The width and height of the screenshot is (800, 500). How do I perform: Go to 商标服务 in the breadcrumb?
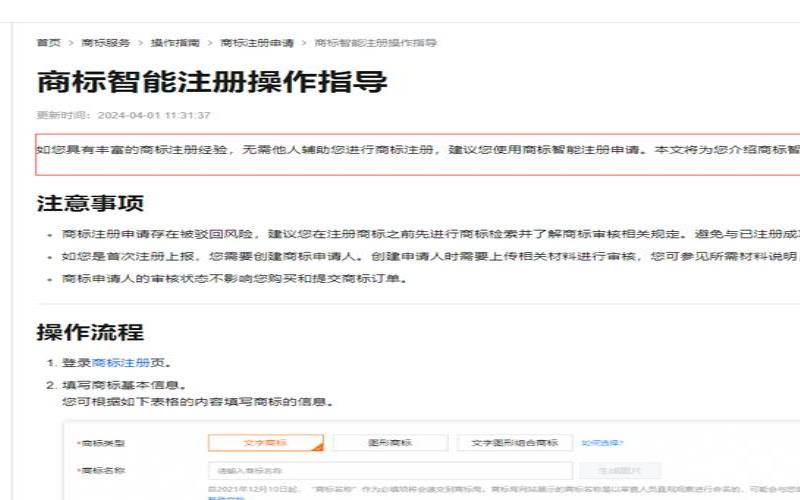pyautogui.click(x=106, y=43)
